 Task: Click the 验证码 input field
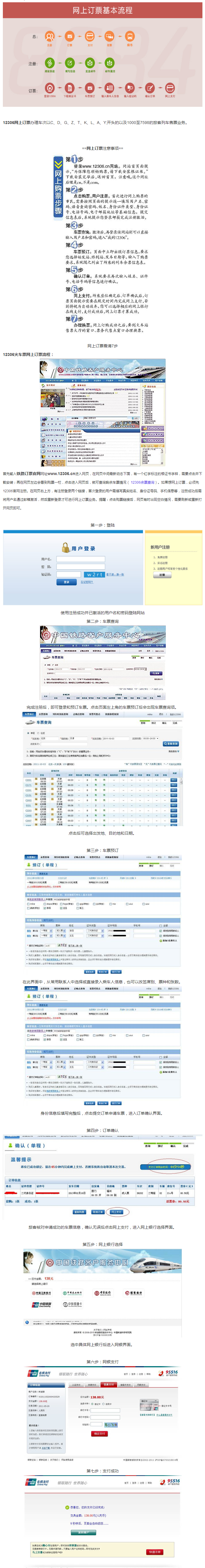(x=69, y=574)
